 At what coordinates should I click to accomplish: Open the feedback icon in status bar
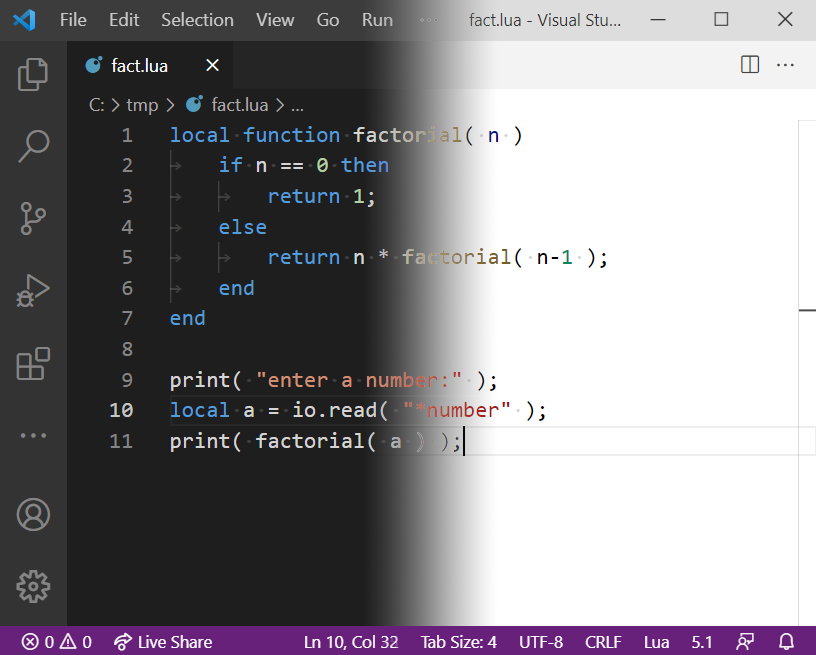pos(745,641)
